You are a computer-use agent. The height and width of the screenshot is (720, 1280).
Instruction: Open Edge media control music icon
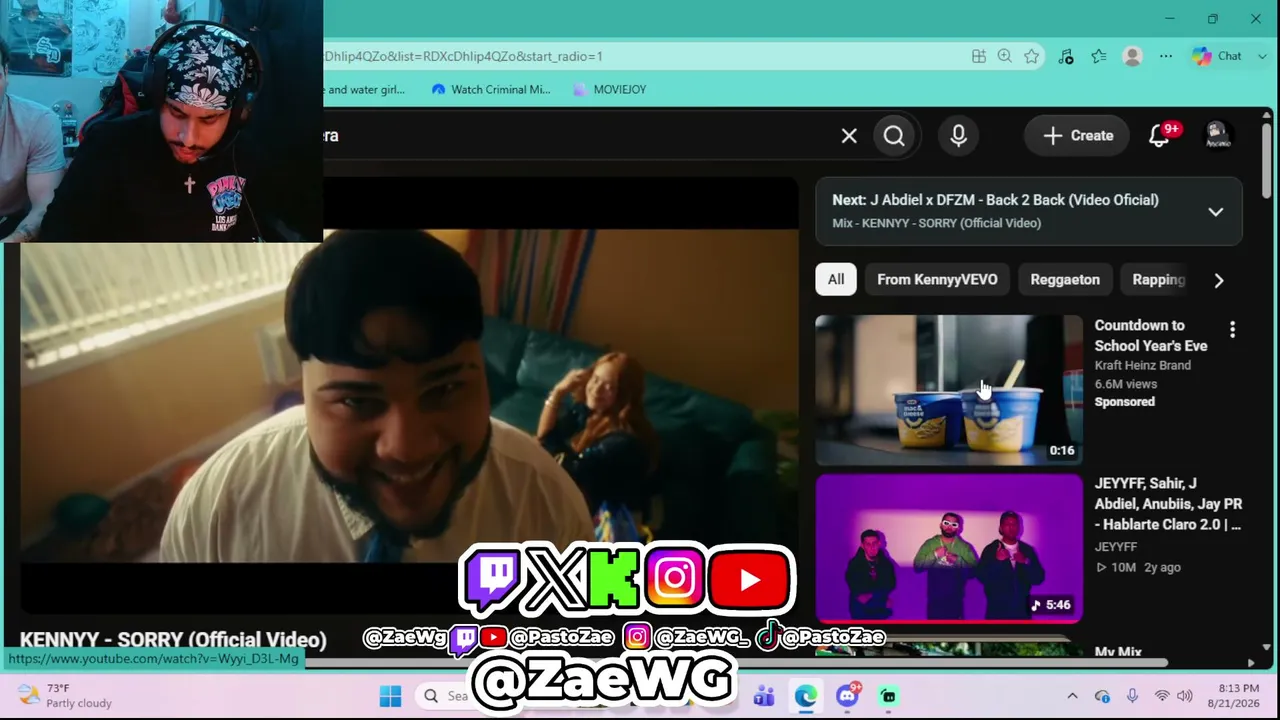(1066, 56)
